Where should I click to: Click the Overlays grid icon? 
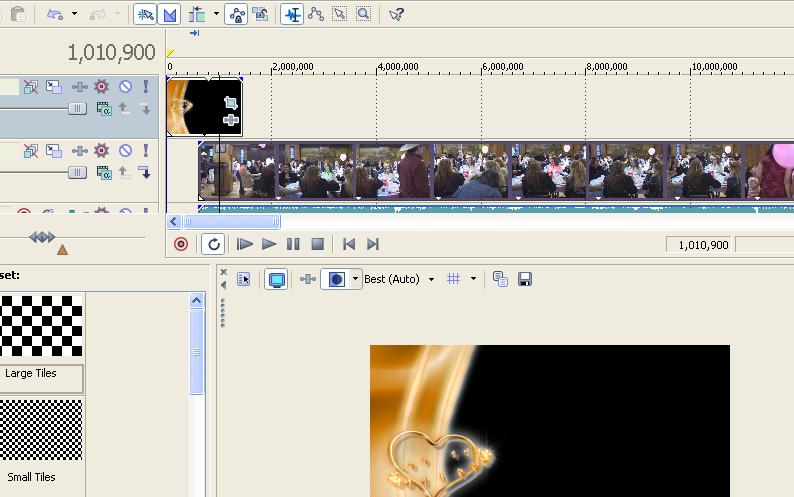click(454, 279)
